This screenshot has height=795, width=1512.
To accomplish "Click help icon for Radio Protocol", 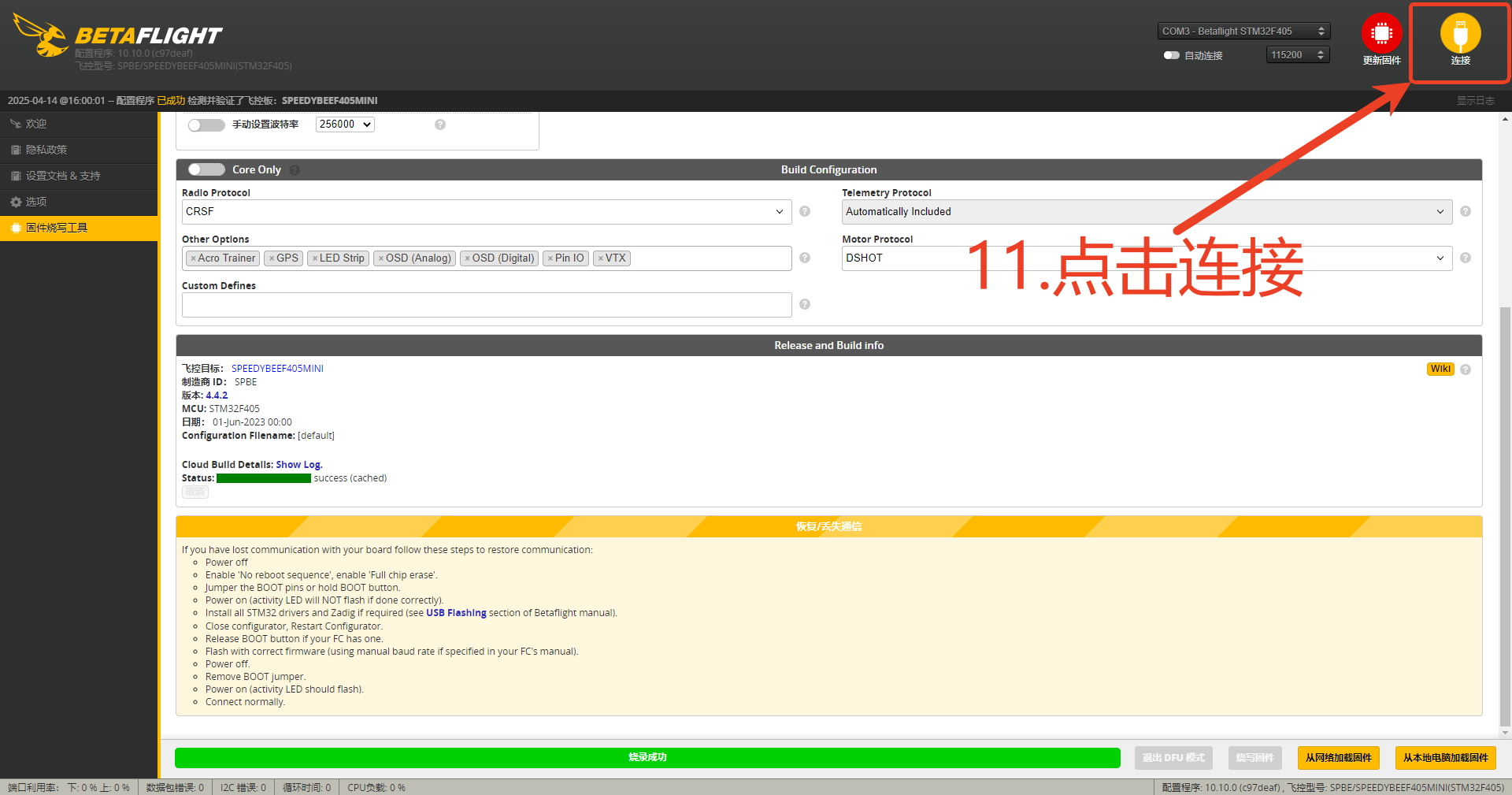I will 805,211.
